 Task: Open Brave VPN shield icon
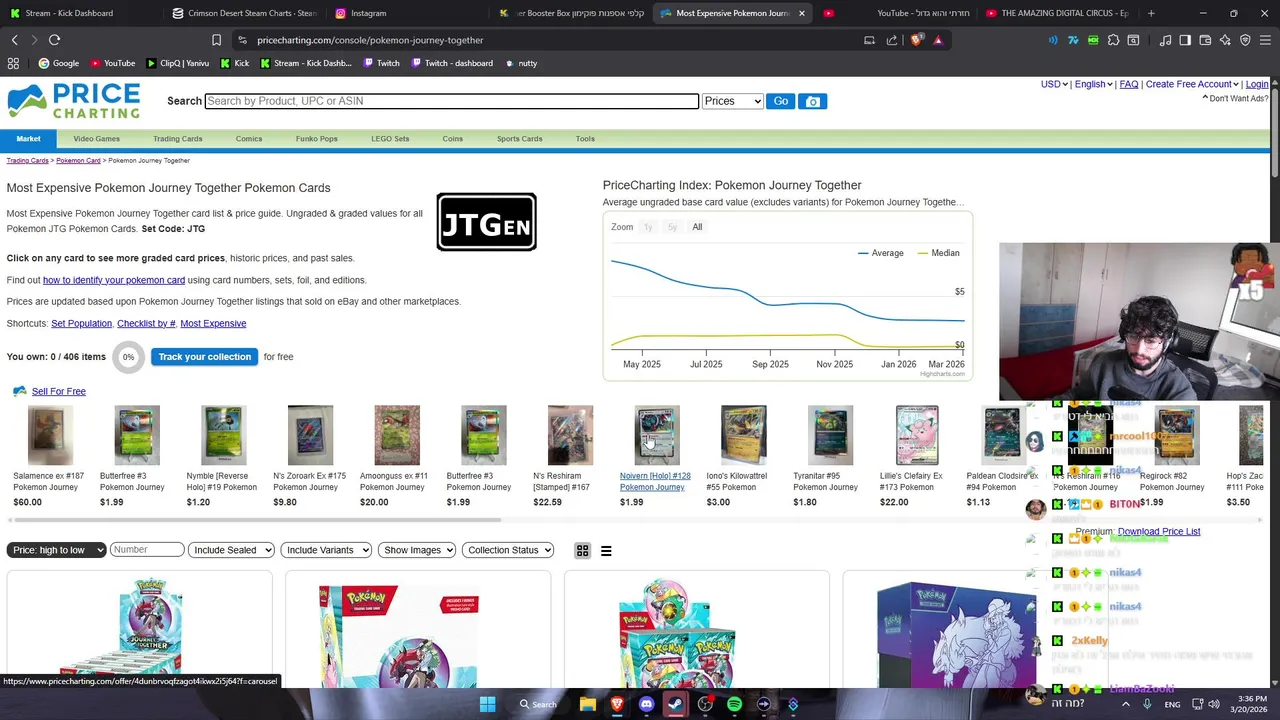[1245, 40]
